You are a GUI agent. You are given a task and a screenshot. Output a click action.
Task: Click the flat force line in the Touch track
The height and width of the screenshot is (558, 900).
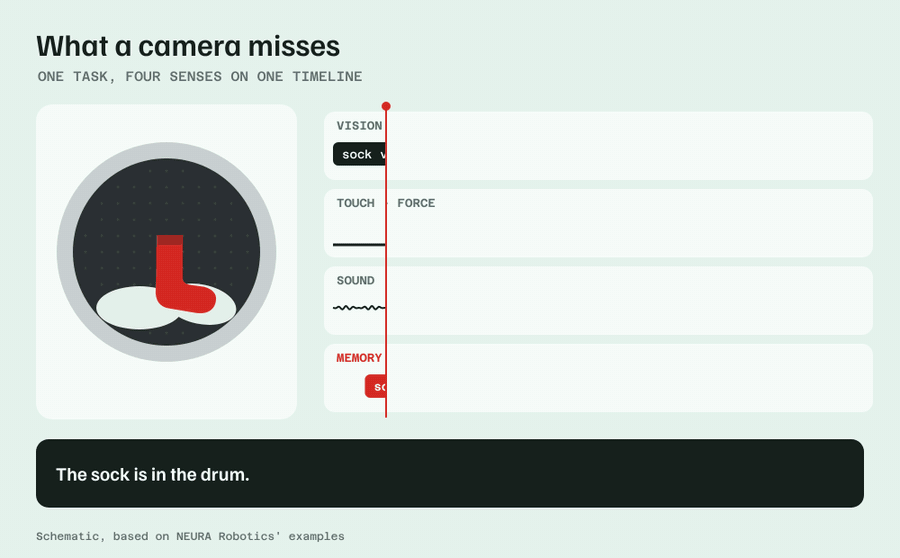point(359,245)
